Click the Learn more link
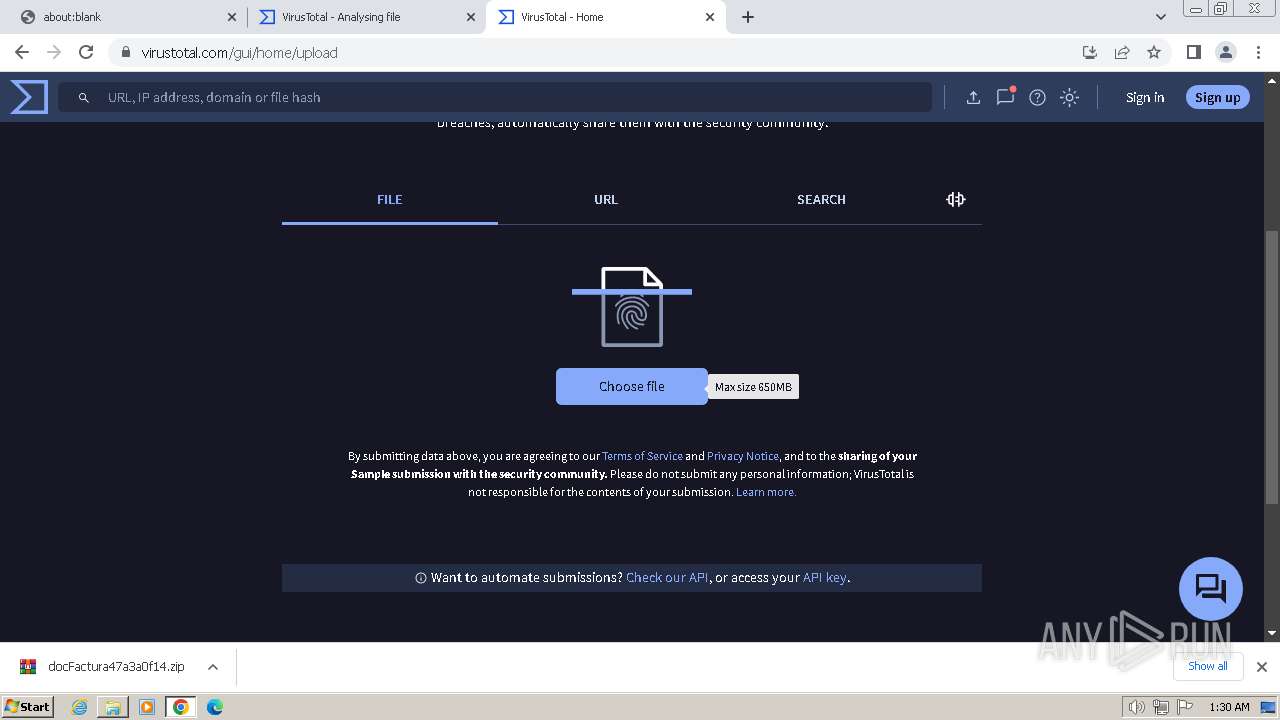Screen dimensions: 1280x720 click(x=766, y=492)
